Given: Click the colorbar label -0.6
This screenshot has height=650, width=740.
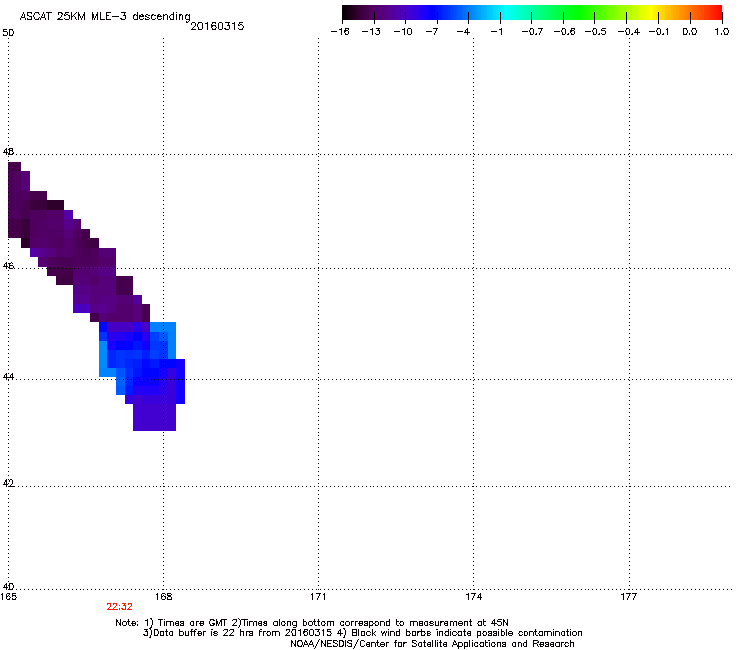Looking at the screenshot, I should tap(564, 32).
